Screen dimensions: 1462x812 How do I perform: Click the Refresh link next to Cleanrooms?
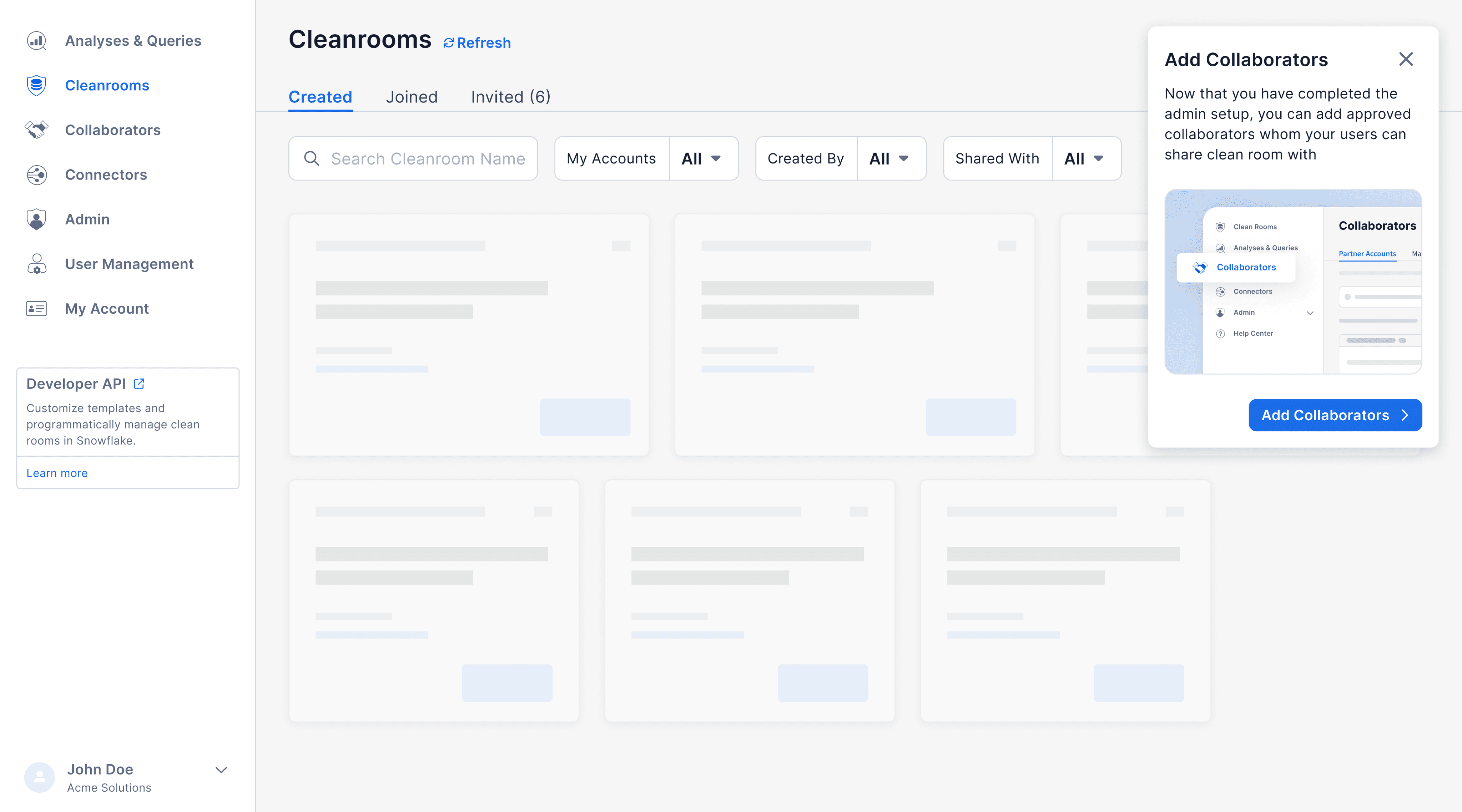477,43
